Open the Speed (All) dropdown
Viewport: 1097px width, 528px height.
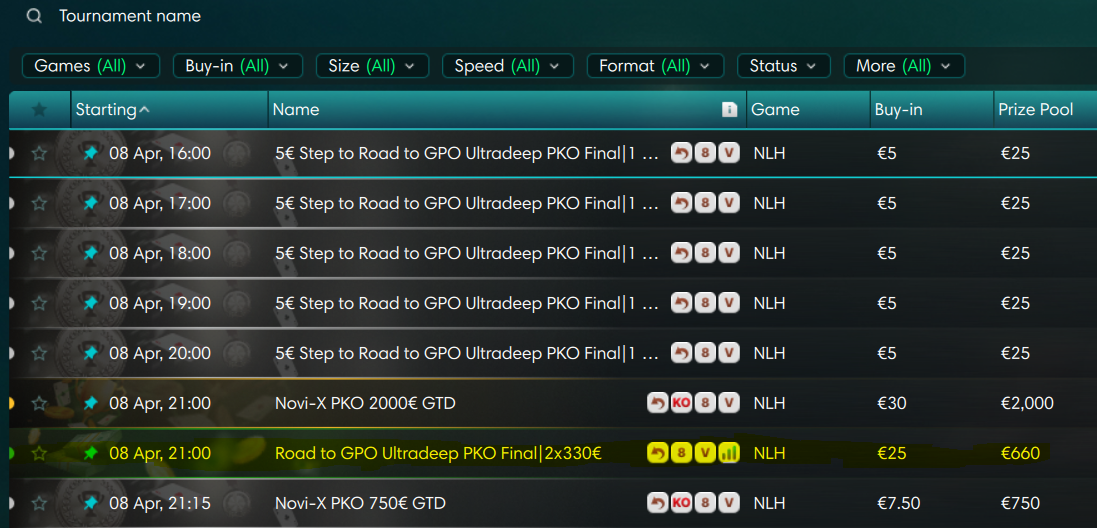[507, 66]
